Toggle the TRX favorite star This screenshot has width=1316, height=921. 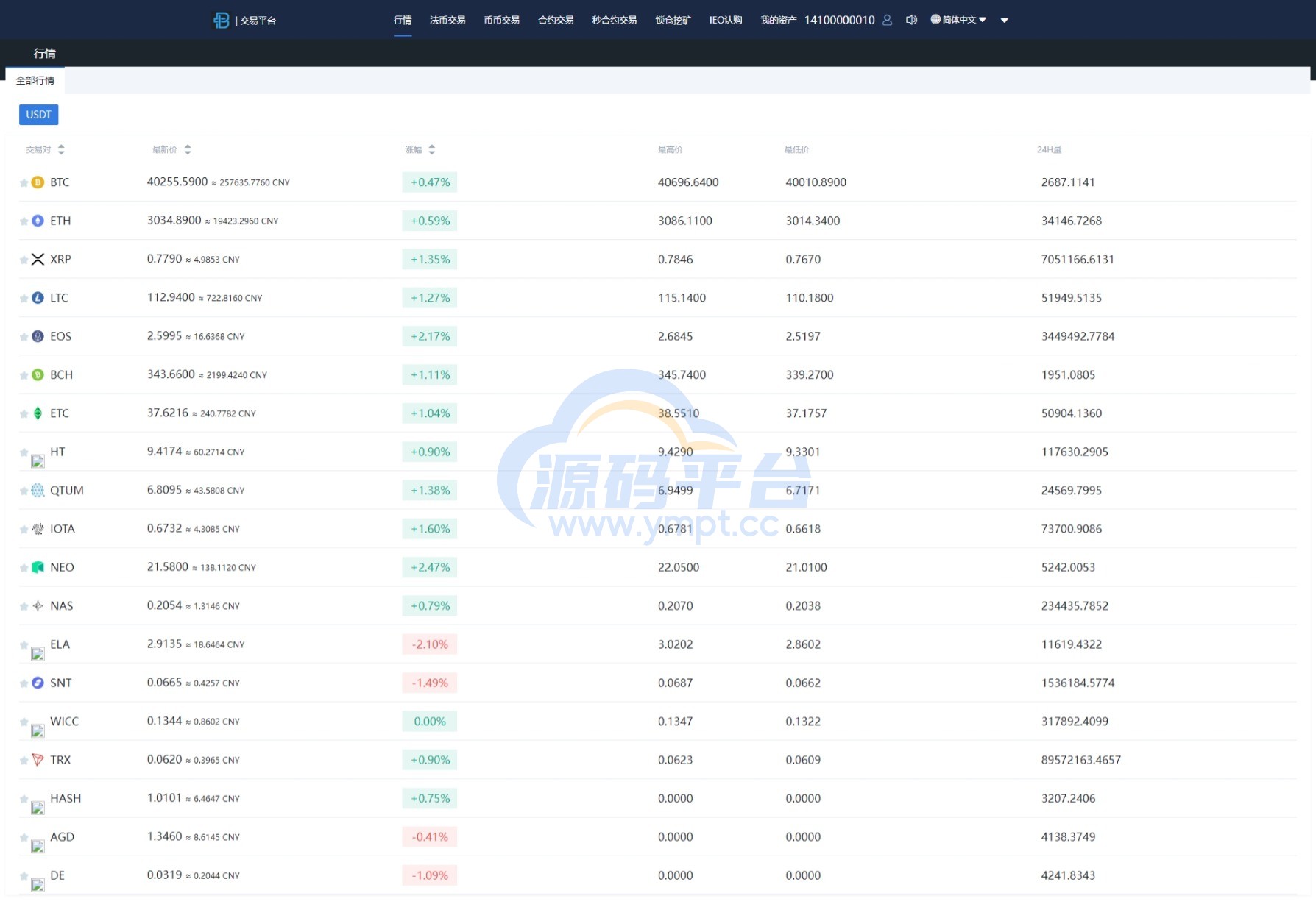(24, 760)
